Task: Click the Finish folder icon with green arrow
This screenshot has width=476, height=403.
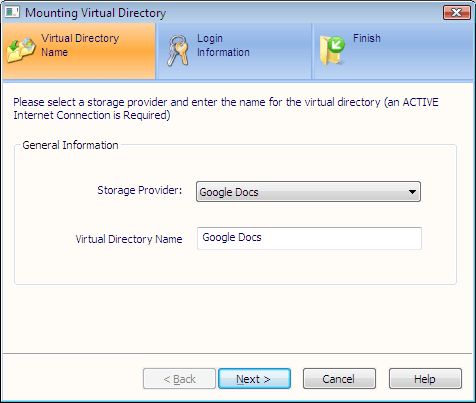Action: tap(332, 50)
